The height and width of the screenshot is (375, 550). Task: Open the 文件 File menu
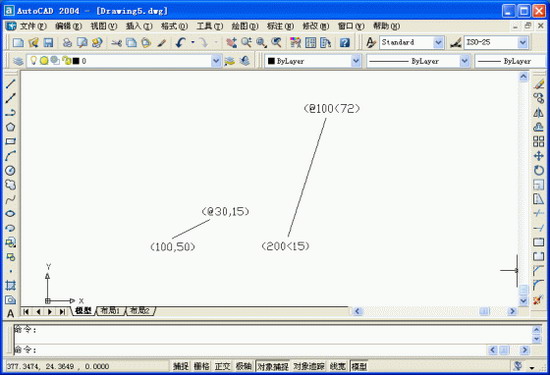click(33, 26)
